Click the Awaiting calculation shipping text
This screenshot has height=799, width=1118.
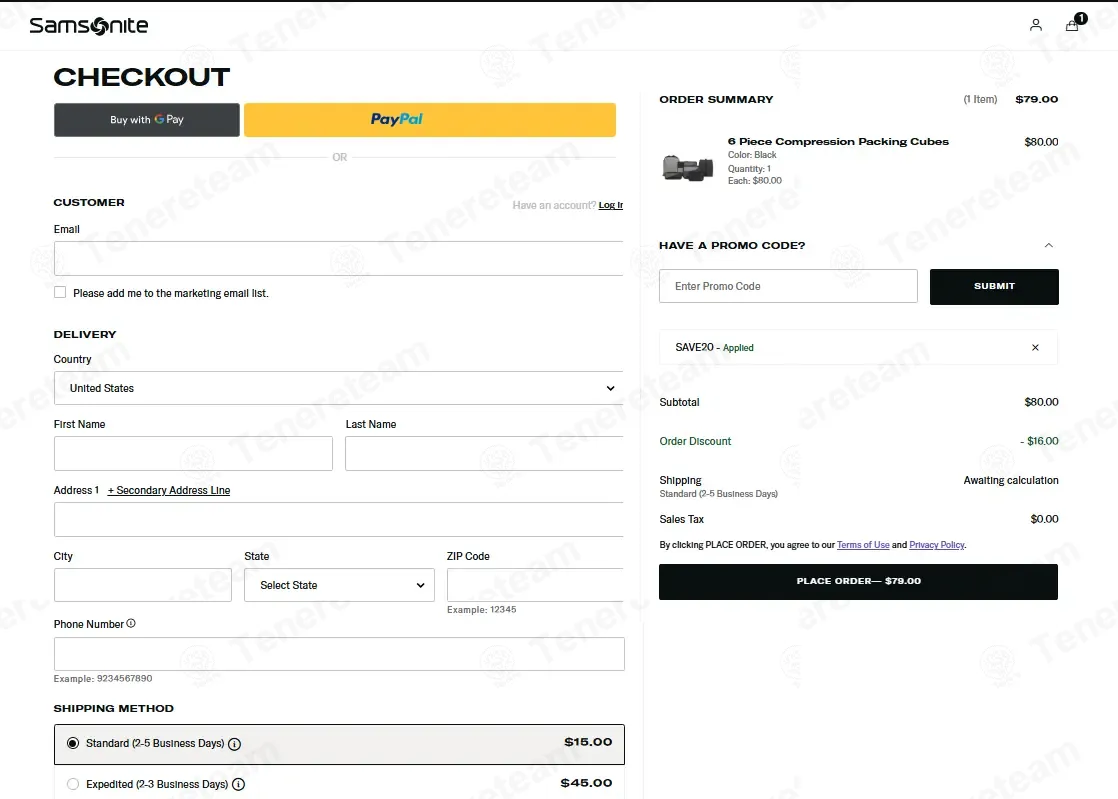point(1010,480)
